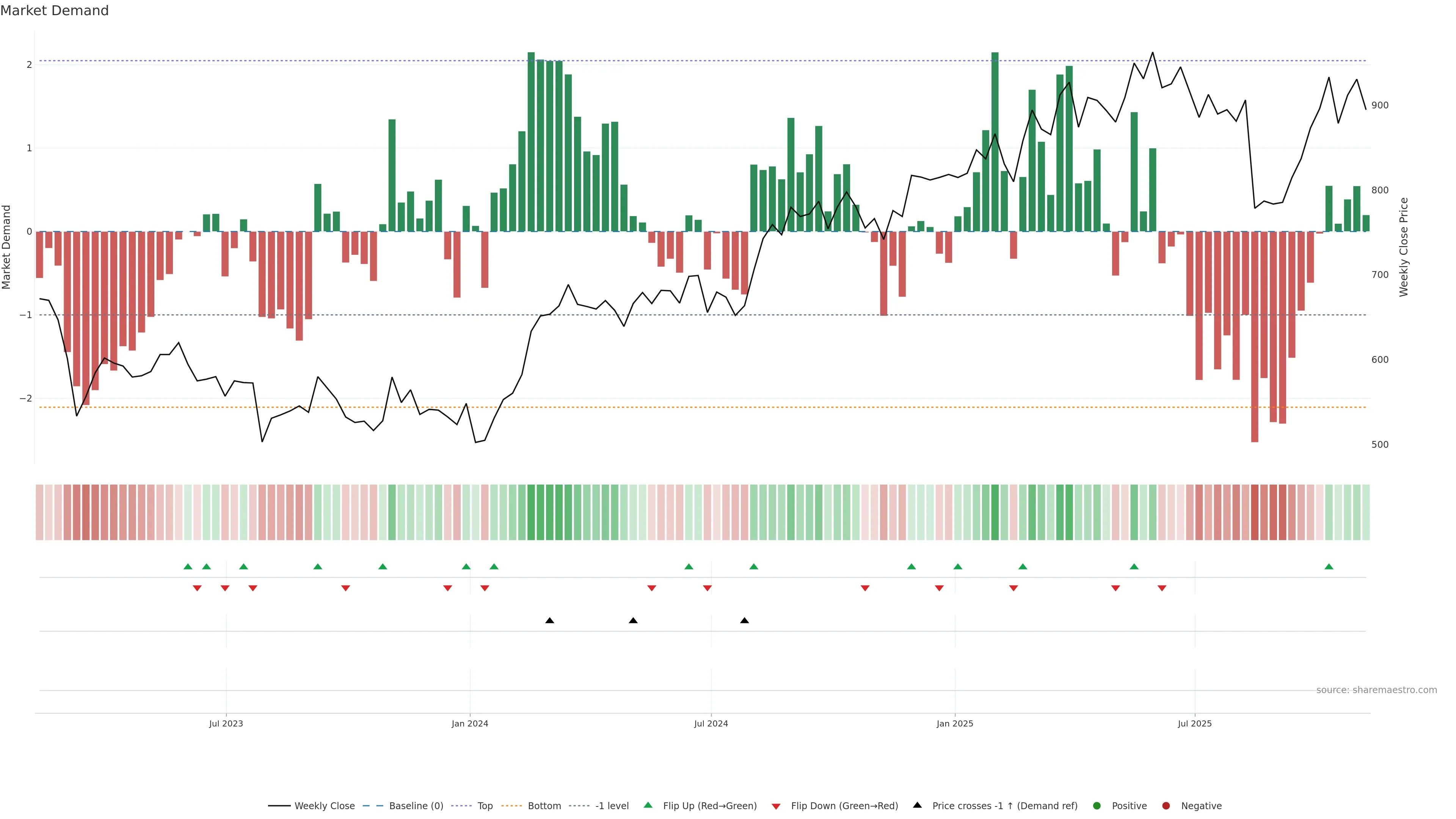Click the black Price crosses -1 legend triangle
The width and height of the screenshot is (1456, 819).
pos(917,805)
